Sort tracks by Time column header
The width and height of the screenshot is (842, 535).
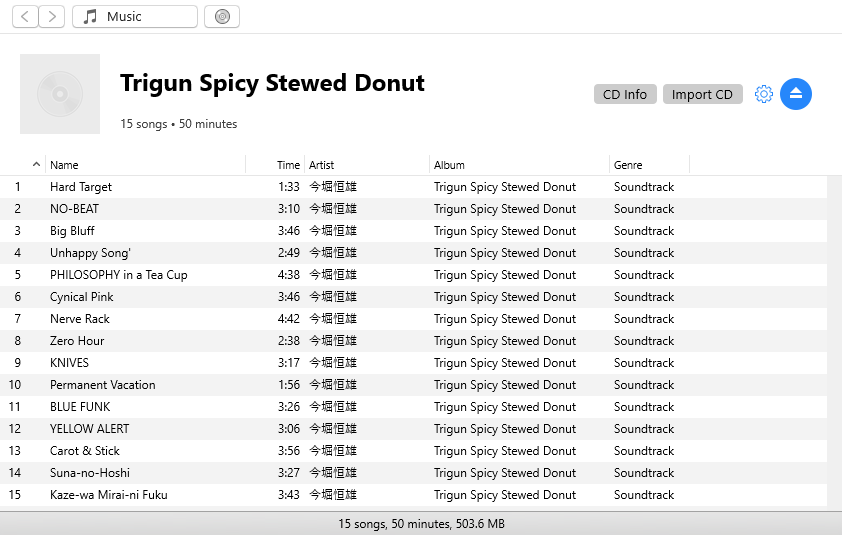[x=288, y=165]
